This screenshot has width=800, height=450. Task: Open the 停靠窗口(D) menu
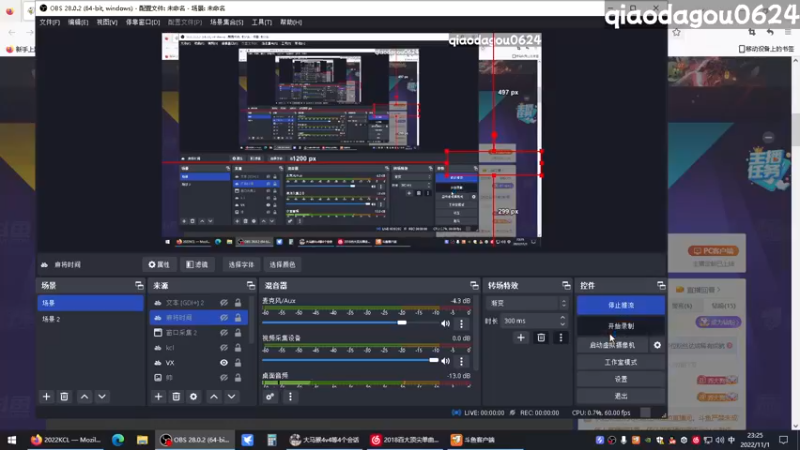(143, 22)
